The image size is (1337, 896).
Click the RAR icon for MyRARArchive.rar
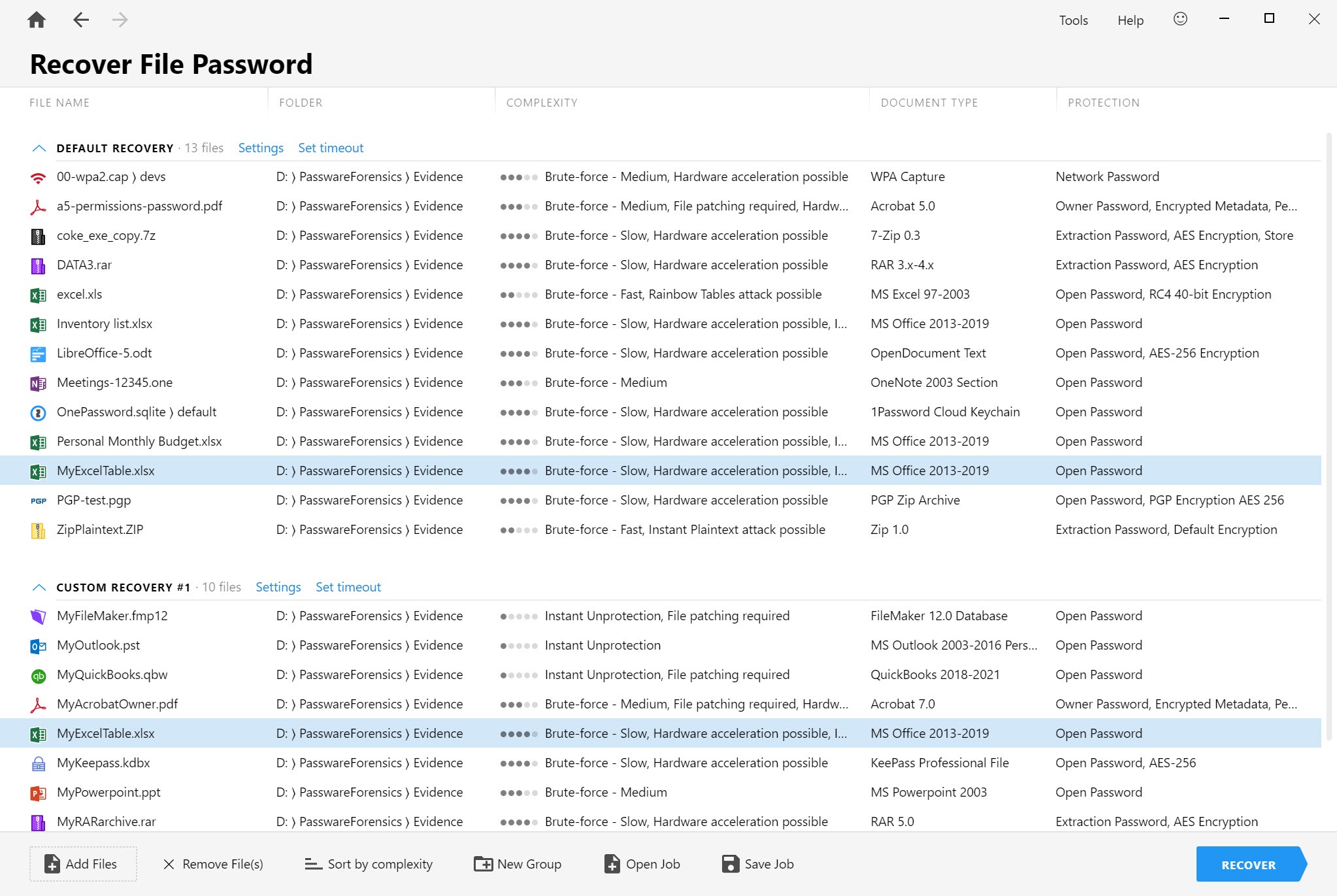point(39,822)
